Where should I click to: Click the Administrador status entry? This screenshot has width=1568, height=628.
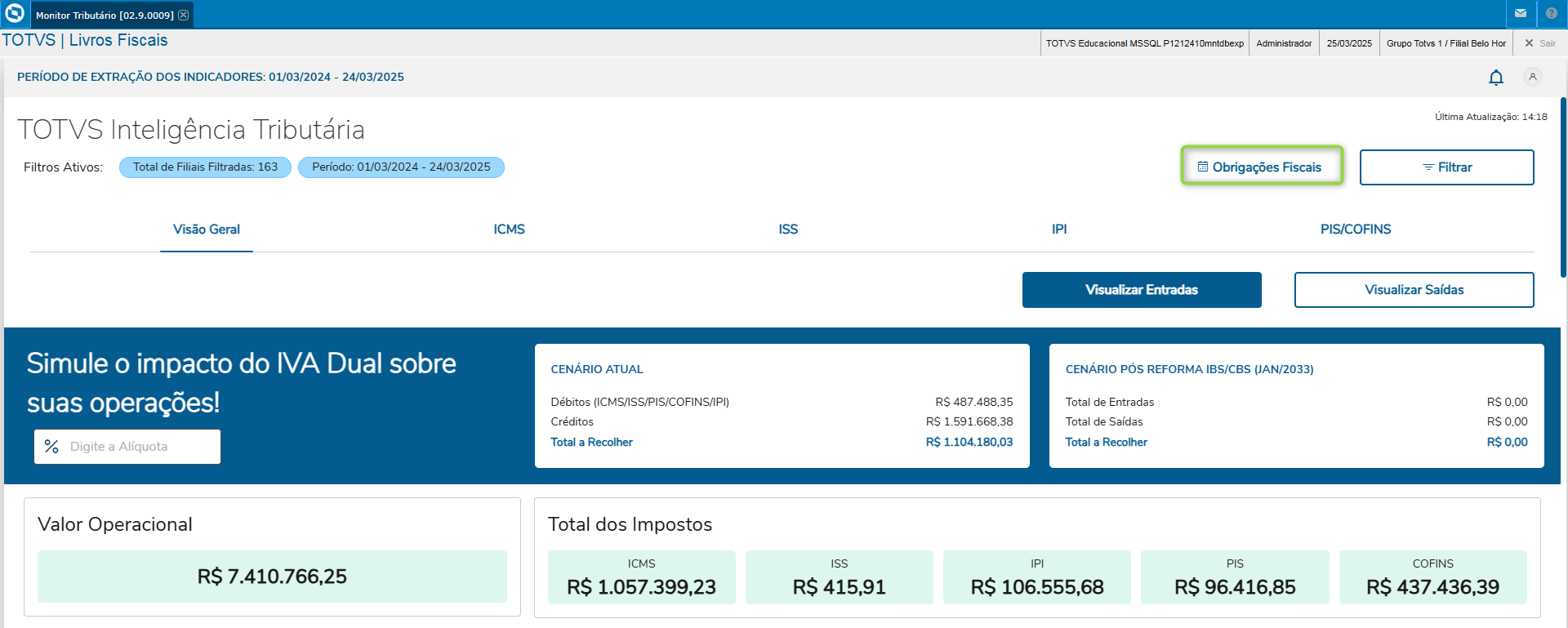tap(1284, 43)
